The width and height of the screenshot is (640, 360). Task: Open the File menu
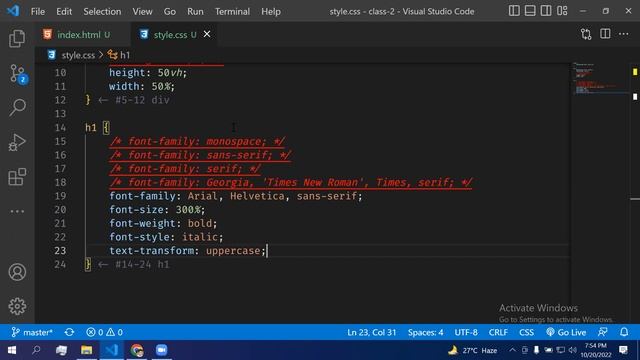coord(38,11)
